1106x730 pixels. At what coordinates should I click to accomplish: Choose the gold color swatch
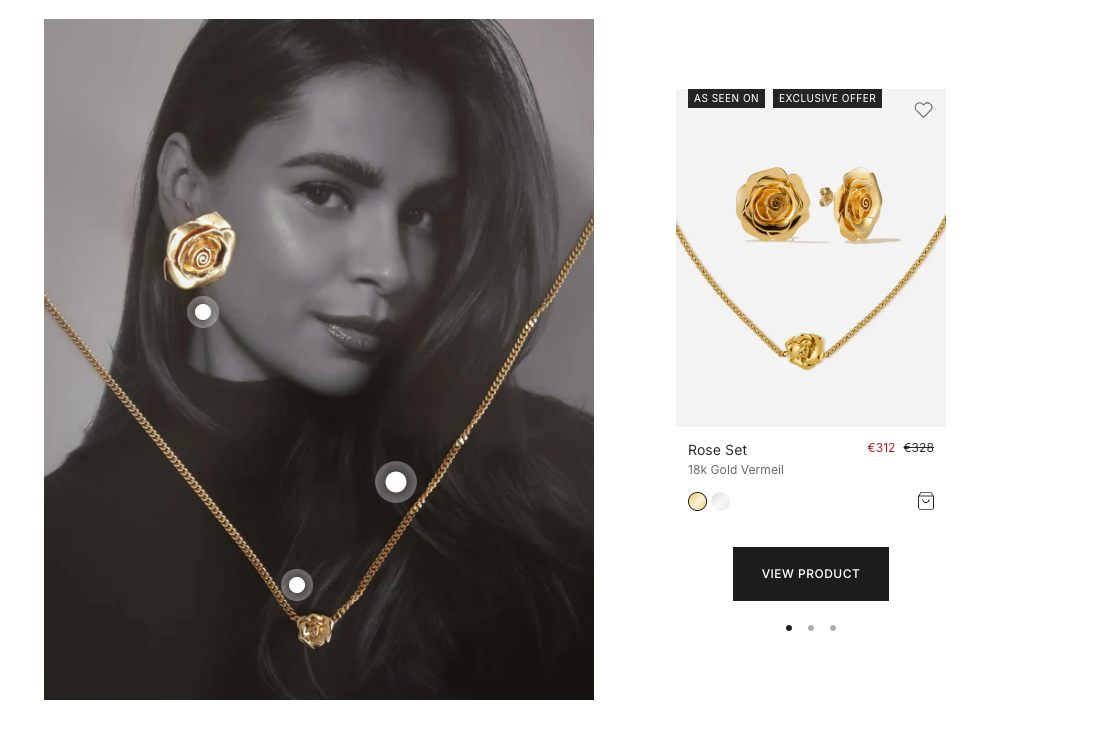697,501
